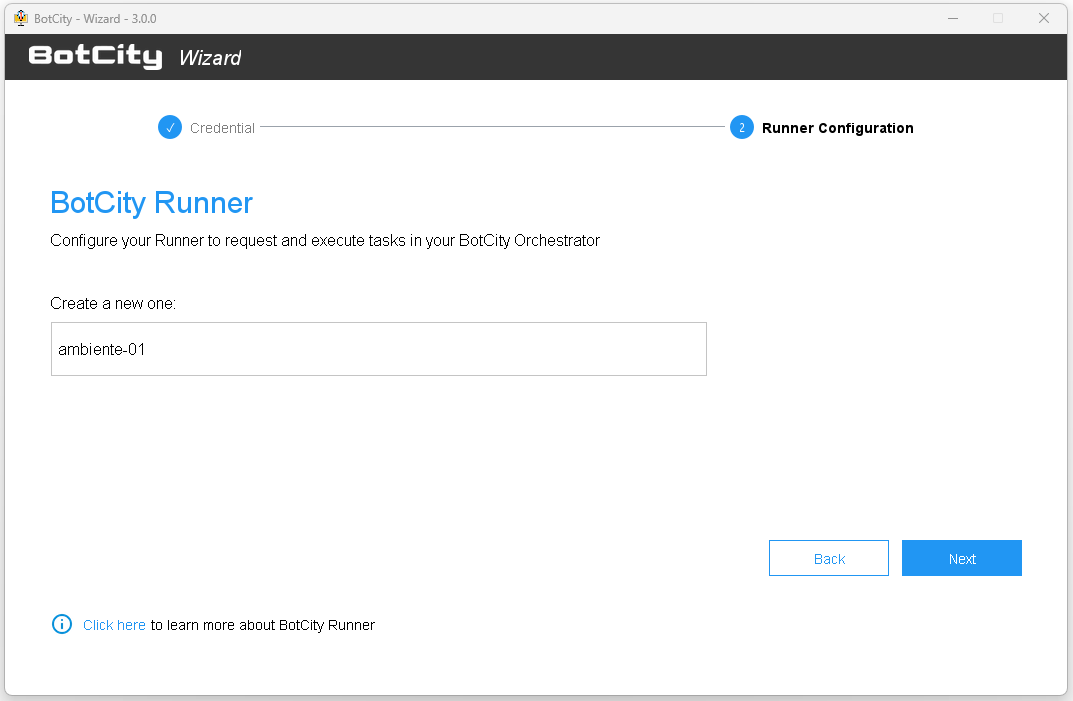The height and width of the screenshot is (701, 1073).
Task: Click the BotCity logo in dark header
Action: [95, 57]
